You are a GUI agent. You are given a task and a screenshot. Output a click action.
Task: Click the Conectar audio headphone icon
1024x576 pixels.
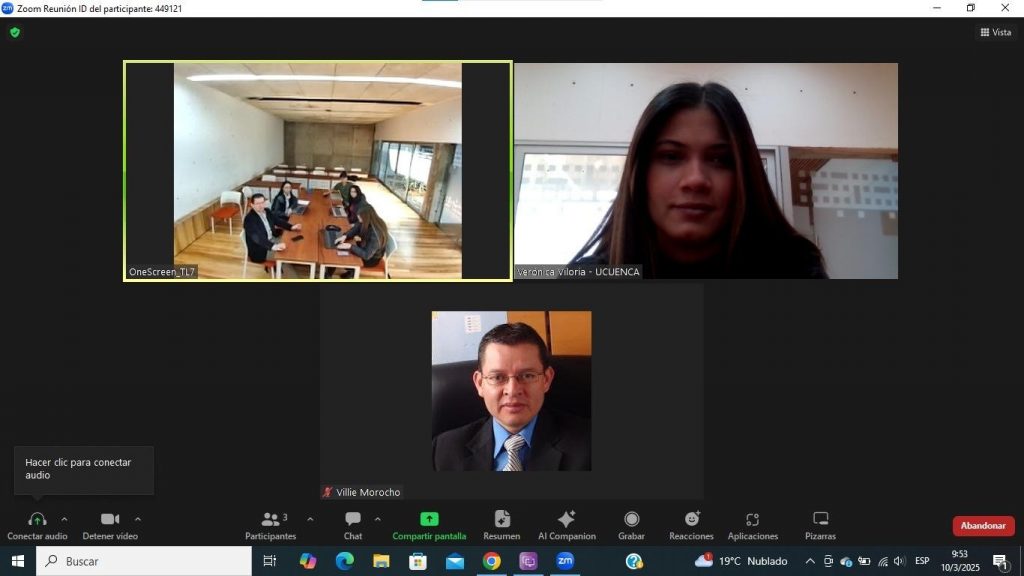[37, 520]
